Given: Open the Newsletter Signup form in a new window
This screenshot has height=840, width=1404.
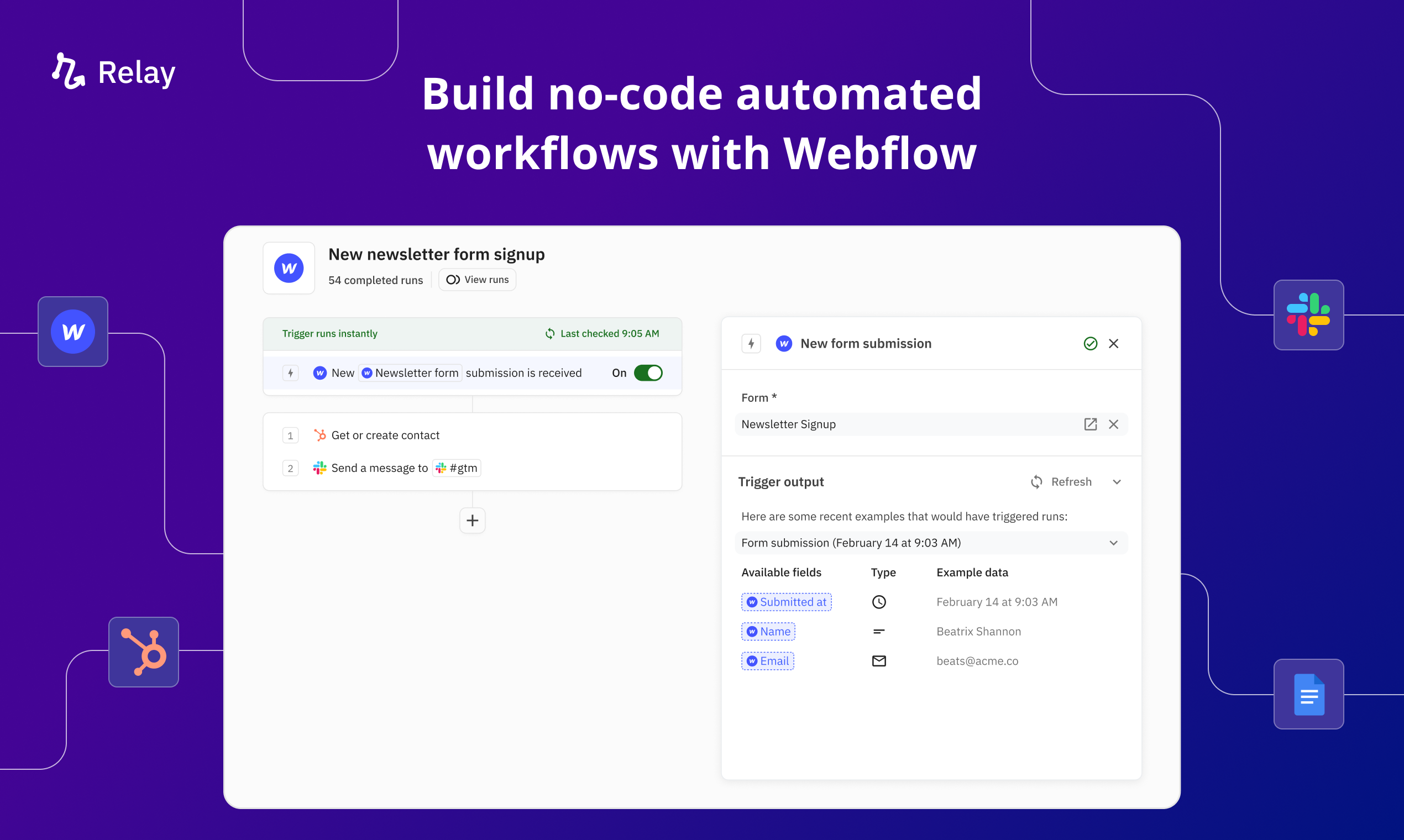Looking at the screenshot, I should click(x=1090, y=424).
